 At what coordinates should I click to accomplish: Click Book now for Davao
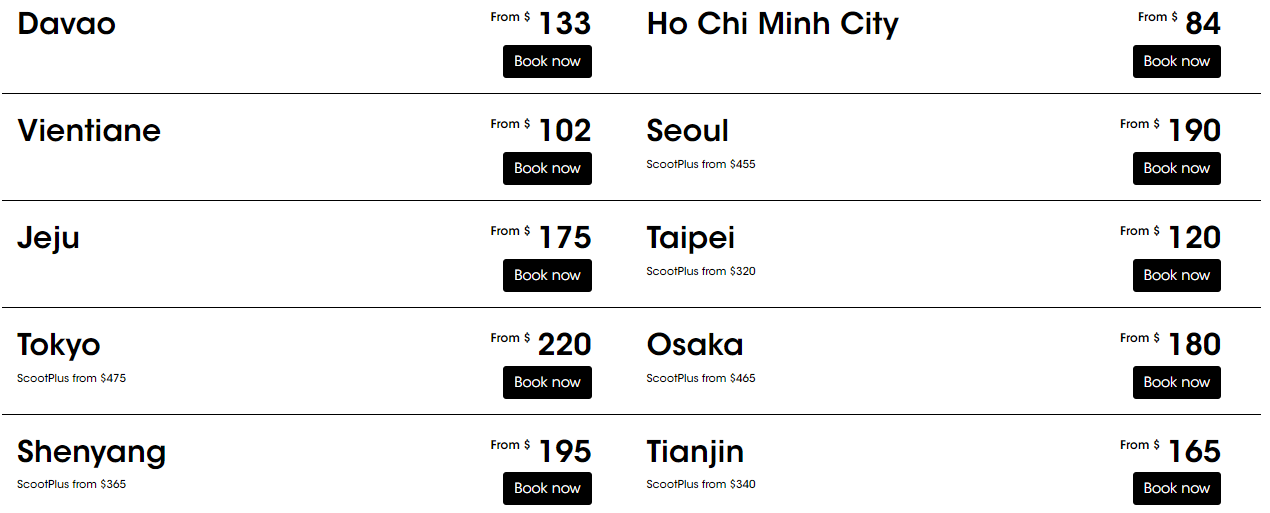point(547,61)
